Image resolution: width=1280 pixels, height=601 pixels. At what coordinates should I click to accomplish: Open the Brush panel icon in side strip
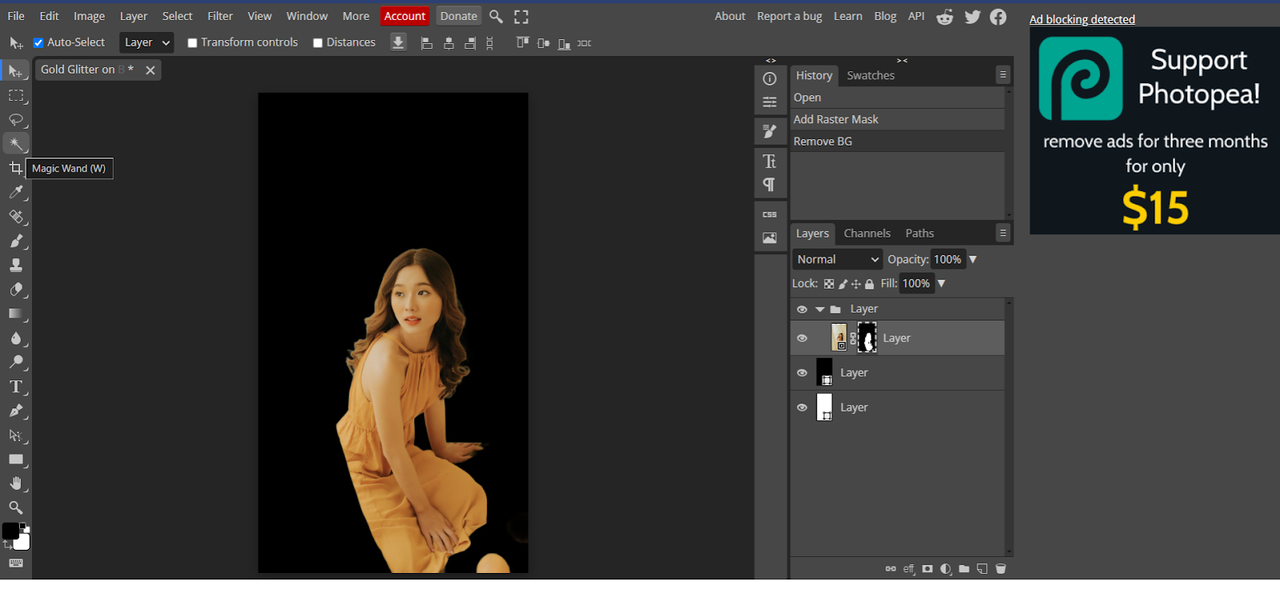click(769, 131)
